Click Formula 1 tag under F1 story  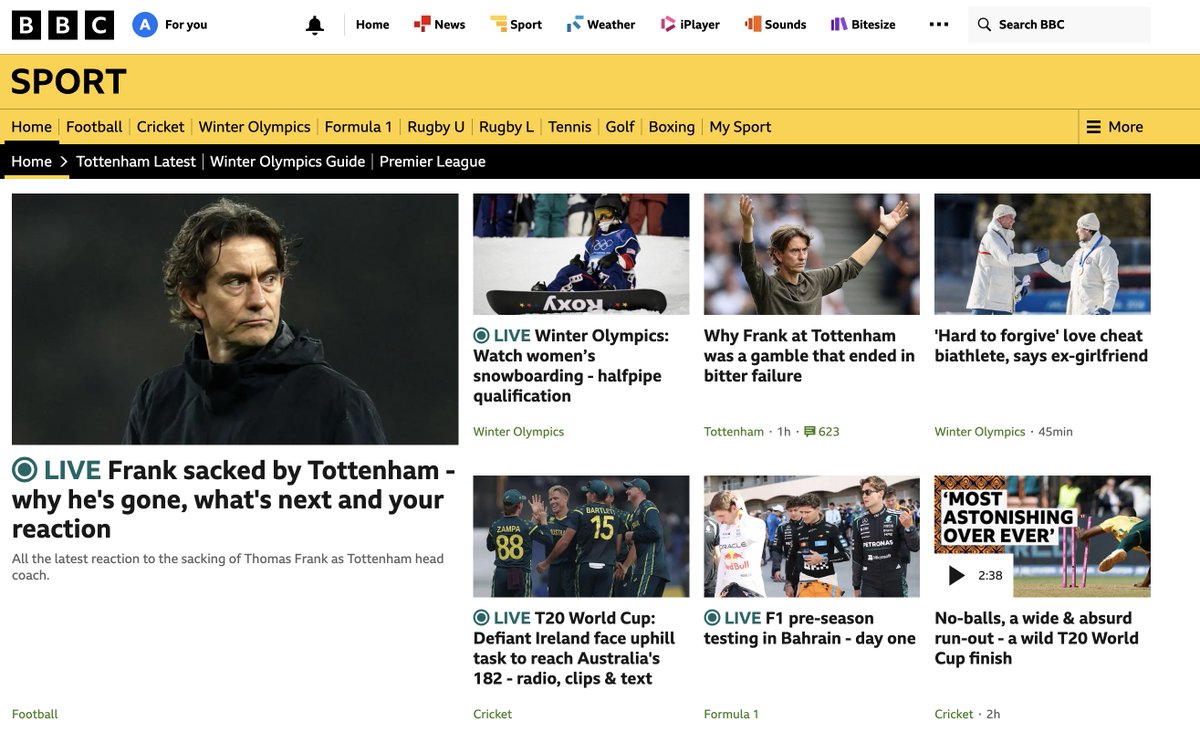point(731,714)
